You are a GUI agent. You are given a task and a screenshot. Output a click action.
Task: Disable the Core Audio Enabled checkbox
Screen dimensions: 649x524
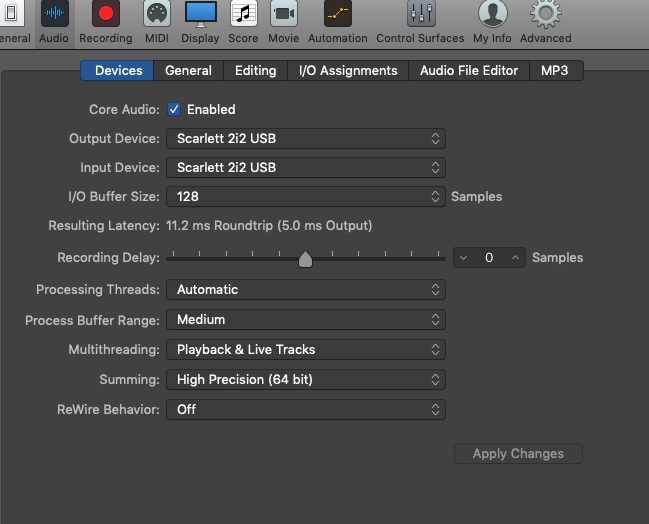point(174,110)
